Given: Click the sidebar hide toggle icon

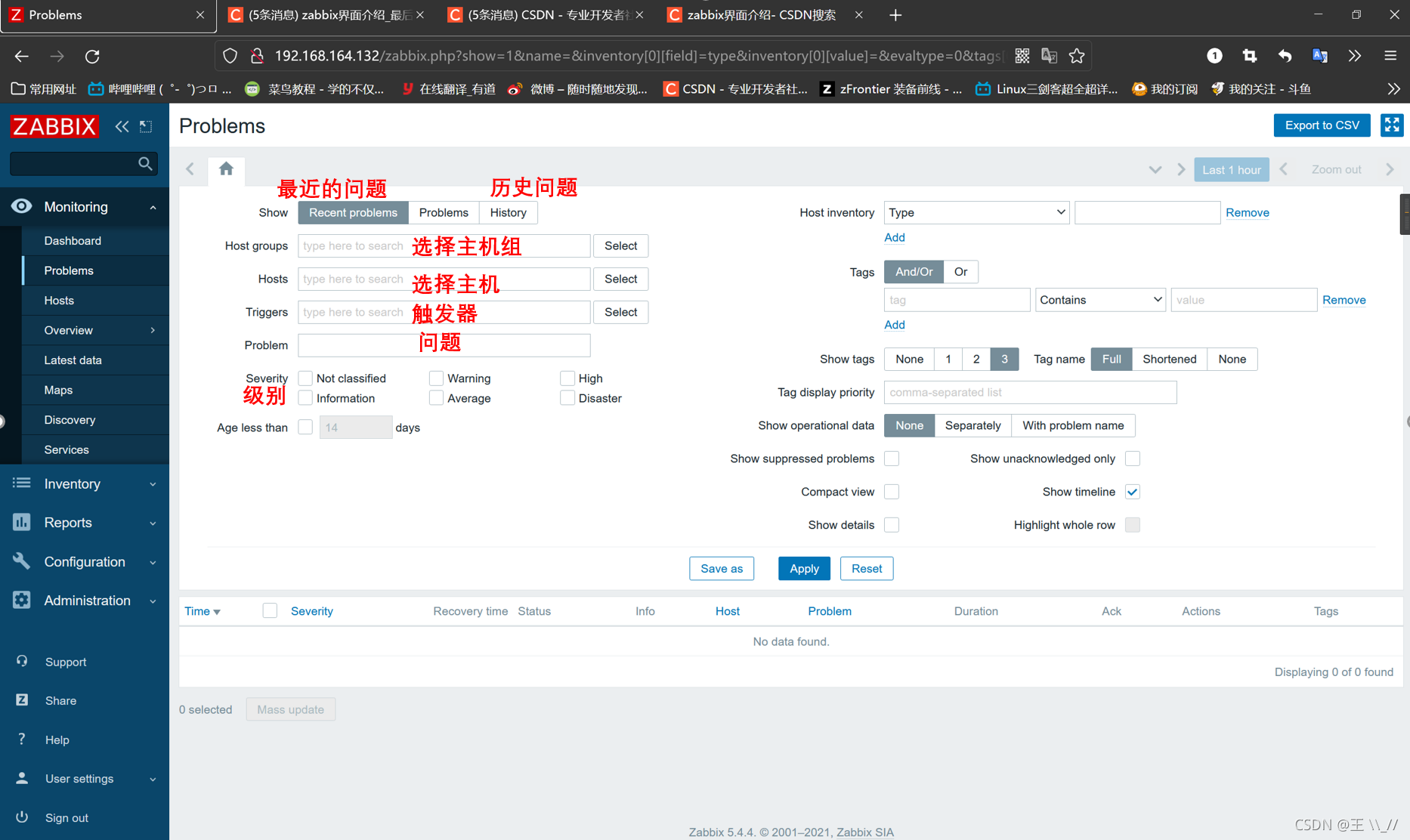Looking at the screenshot, I should (146, 126).
